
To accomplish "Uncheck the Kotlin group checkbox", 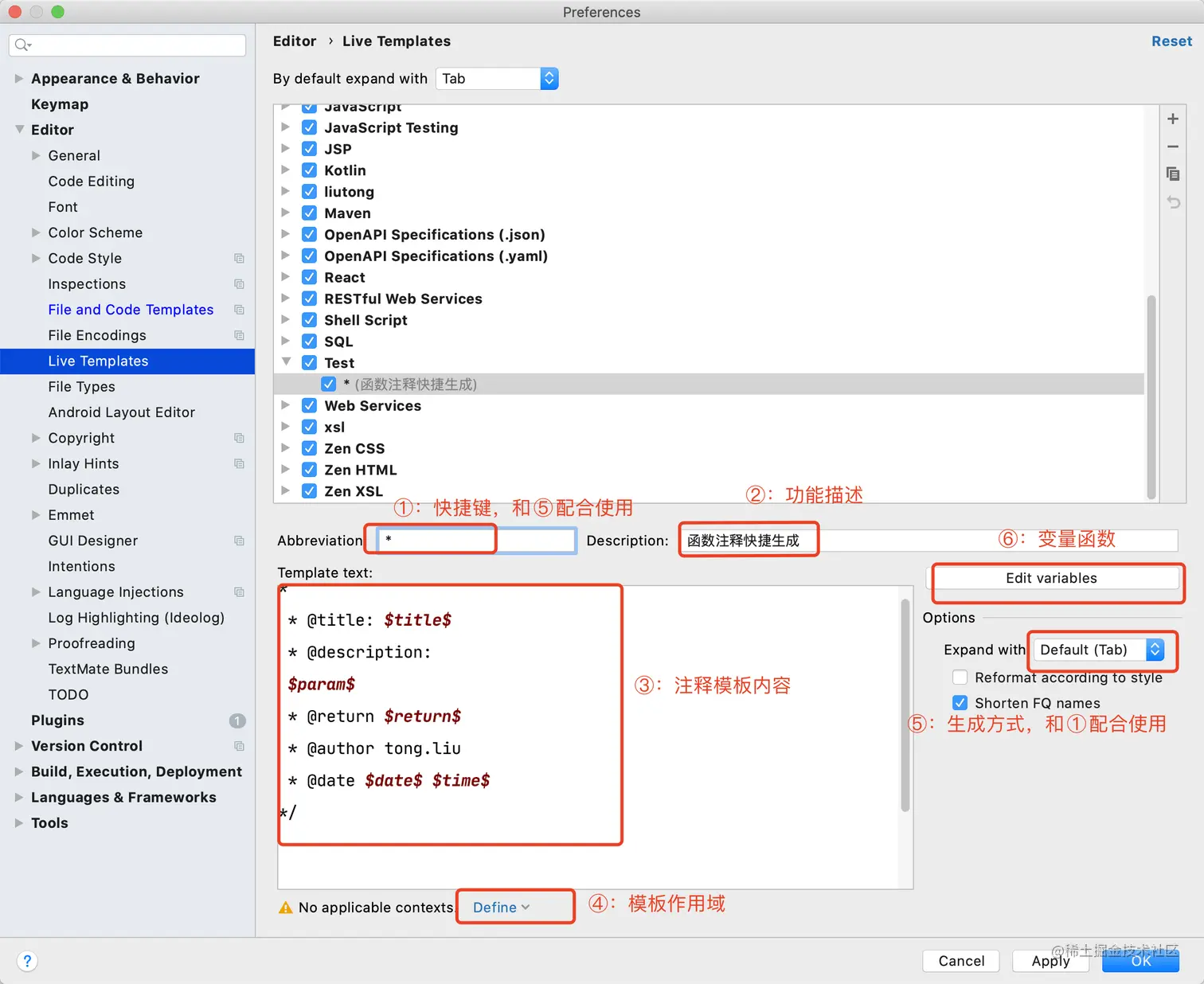I will (x=310, y=170).
